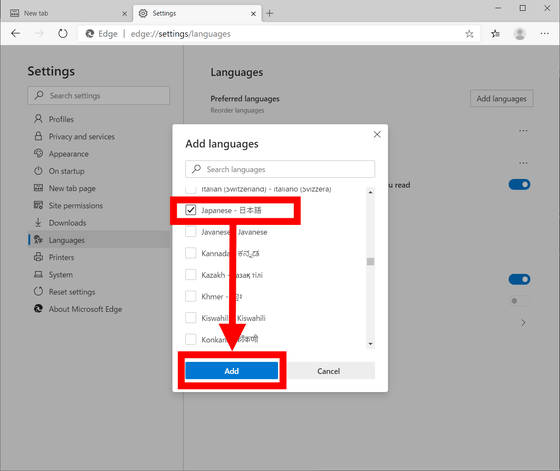This screenshot has height=471, width=560.
Task: Check the Khmer language checkbox
Action: click(191, 296)
